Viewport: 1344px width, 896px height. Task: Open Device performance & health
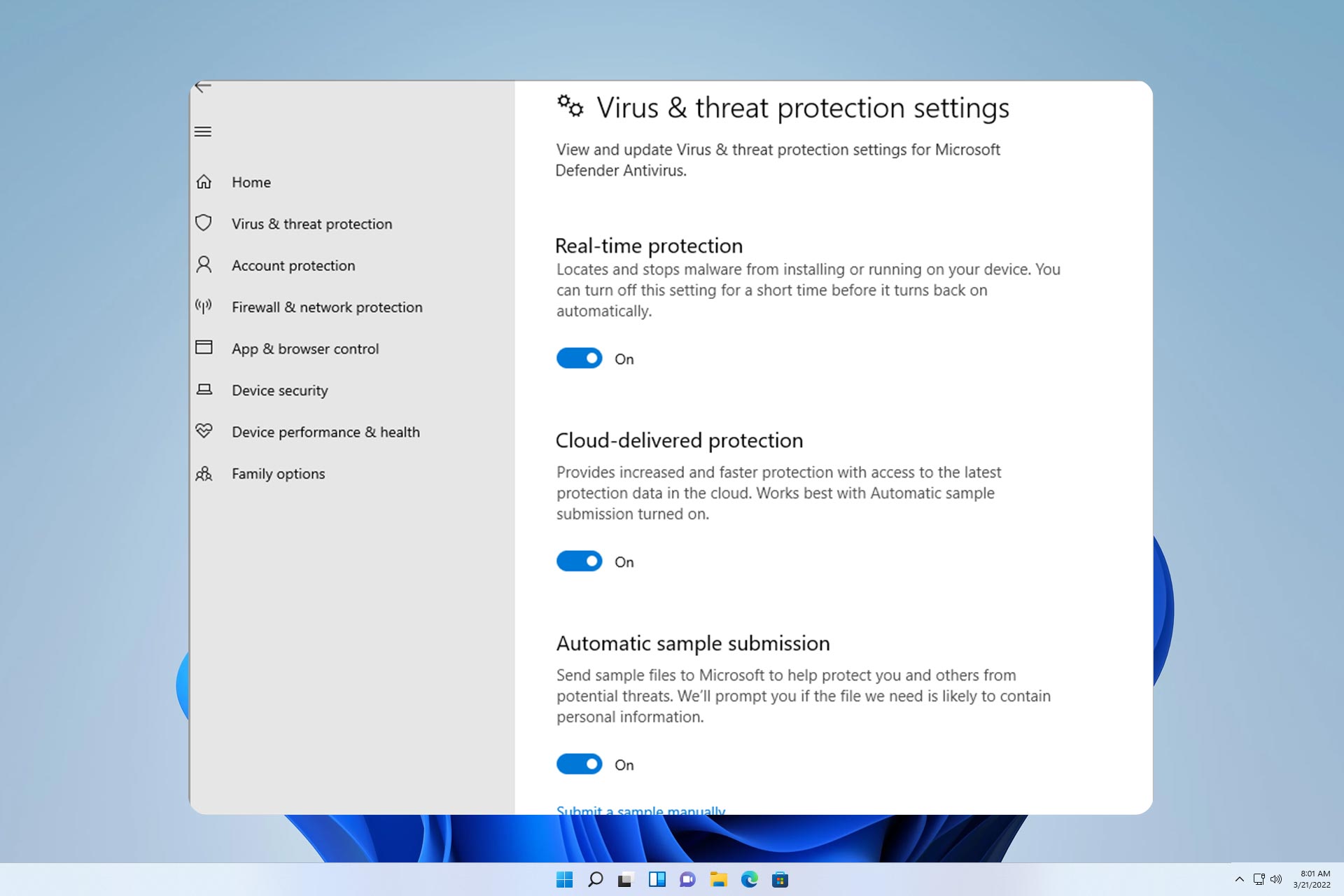(325, 432)
